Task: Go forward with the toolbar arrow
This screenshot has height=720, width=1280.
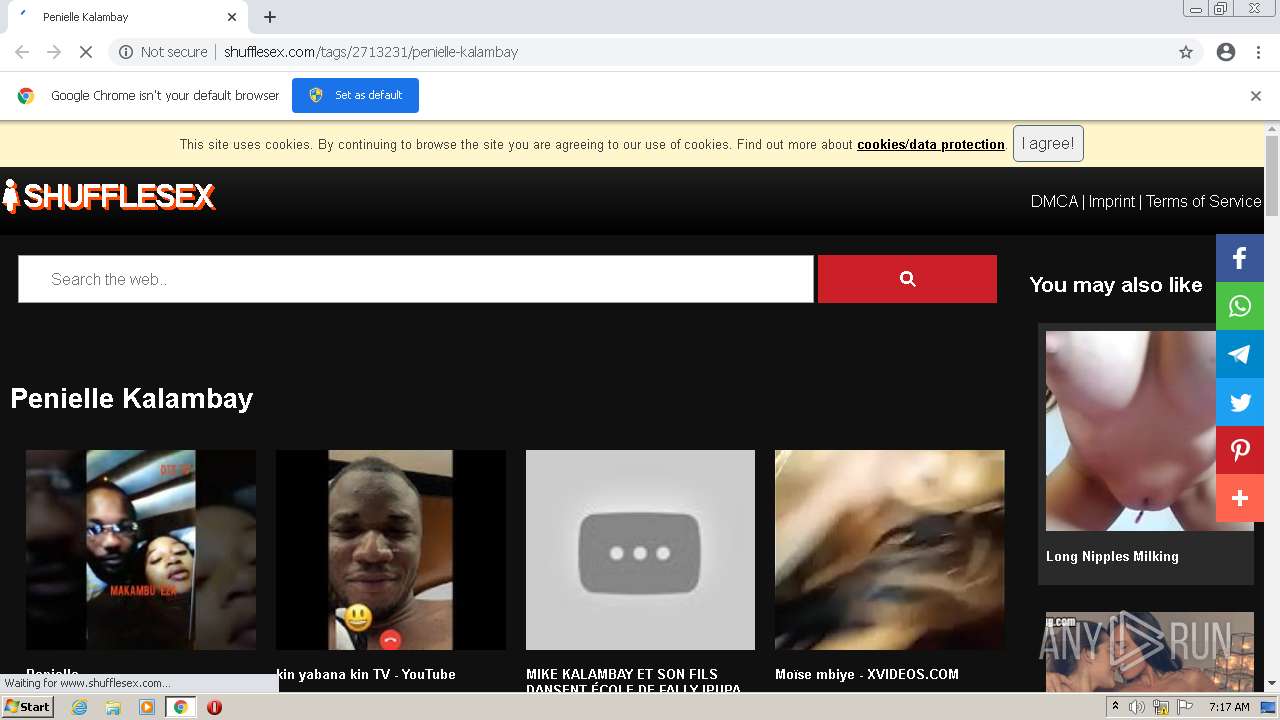Action: click(x=54, y=52)
